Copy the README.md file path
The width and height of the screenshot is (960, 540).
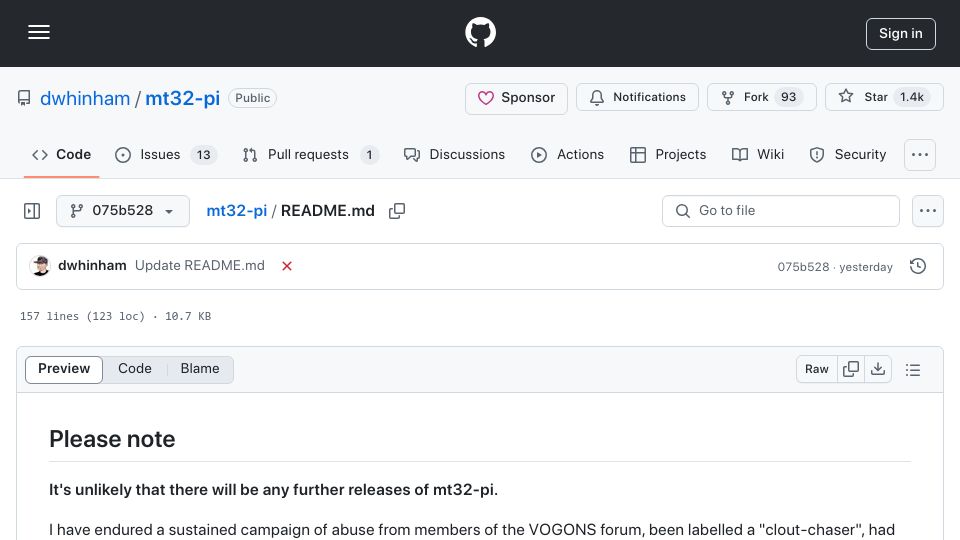(x=397, y=211)
